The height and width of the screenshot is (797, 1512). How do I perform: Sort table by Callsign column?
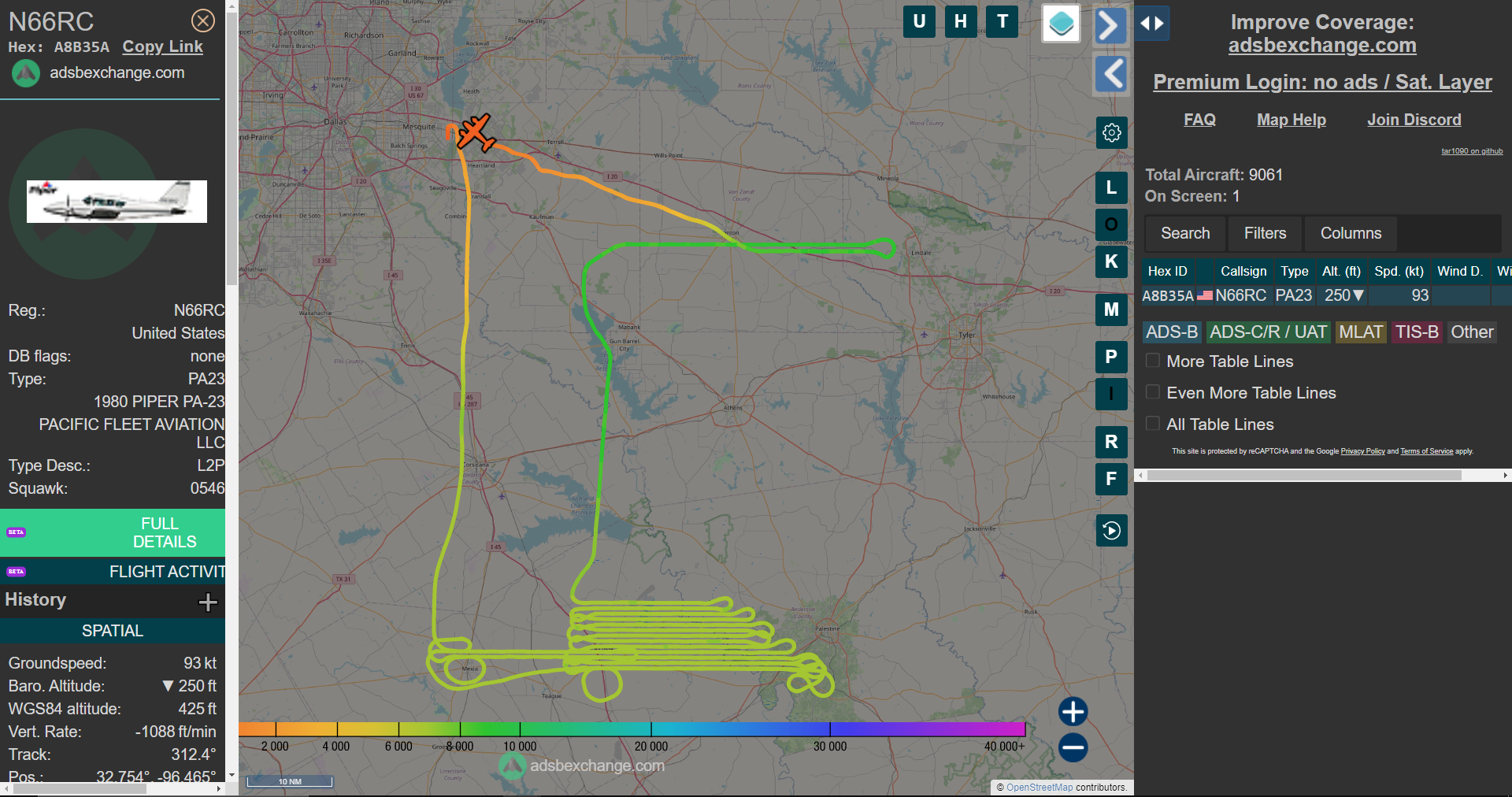(1243, 271)
